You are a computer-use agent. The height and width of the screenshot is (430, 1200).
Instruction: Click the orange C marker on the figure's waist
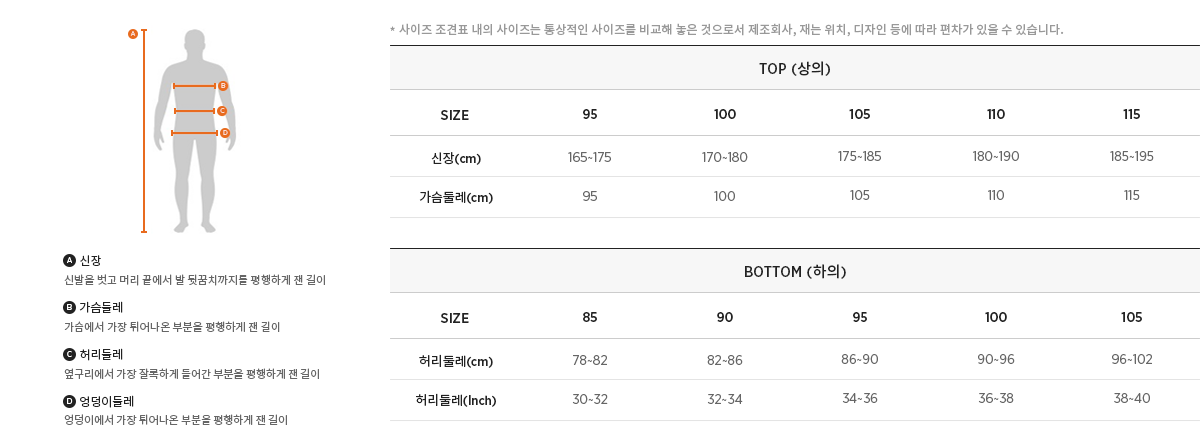tap(222, 111)
